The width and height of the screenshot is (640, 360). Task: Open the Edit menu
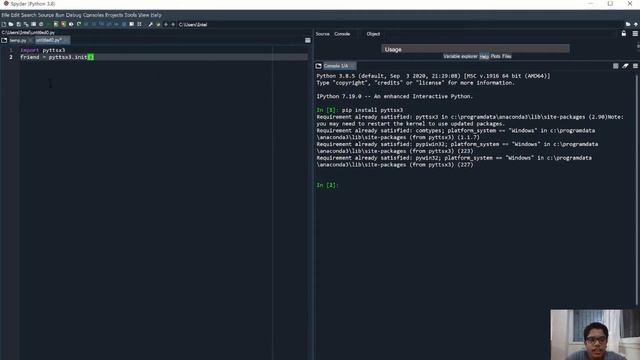click(15, 15)
